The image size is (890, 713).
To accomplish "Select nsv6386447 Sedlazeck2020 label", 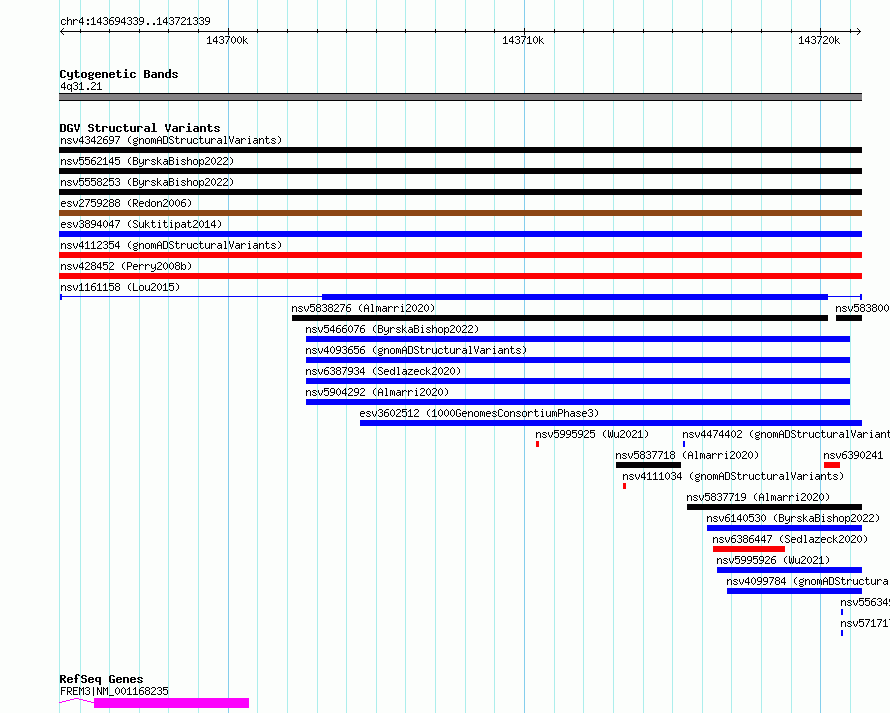I will (790, 539).
